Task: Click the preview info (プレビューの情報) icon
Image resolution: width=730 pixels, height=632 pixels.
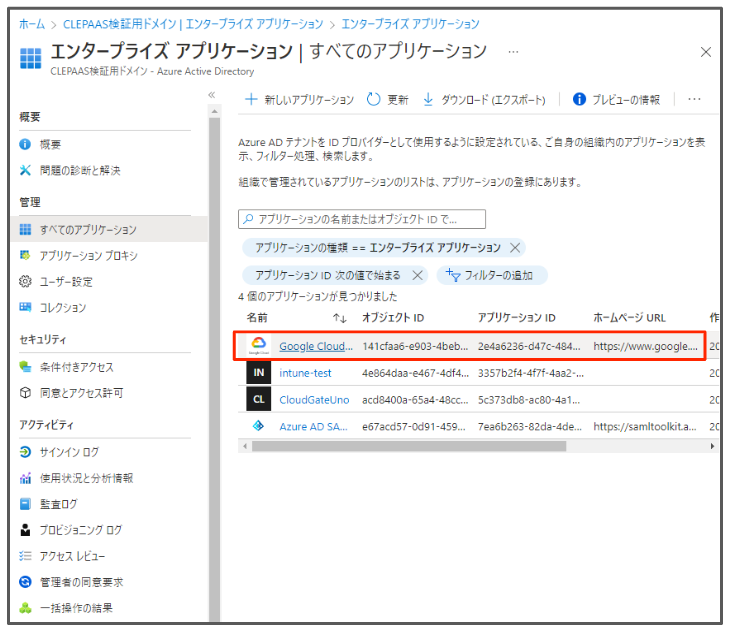Action: 579,100
